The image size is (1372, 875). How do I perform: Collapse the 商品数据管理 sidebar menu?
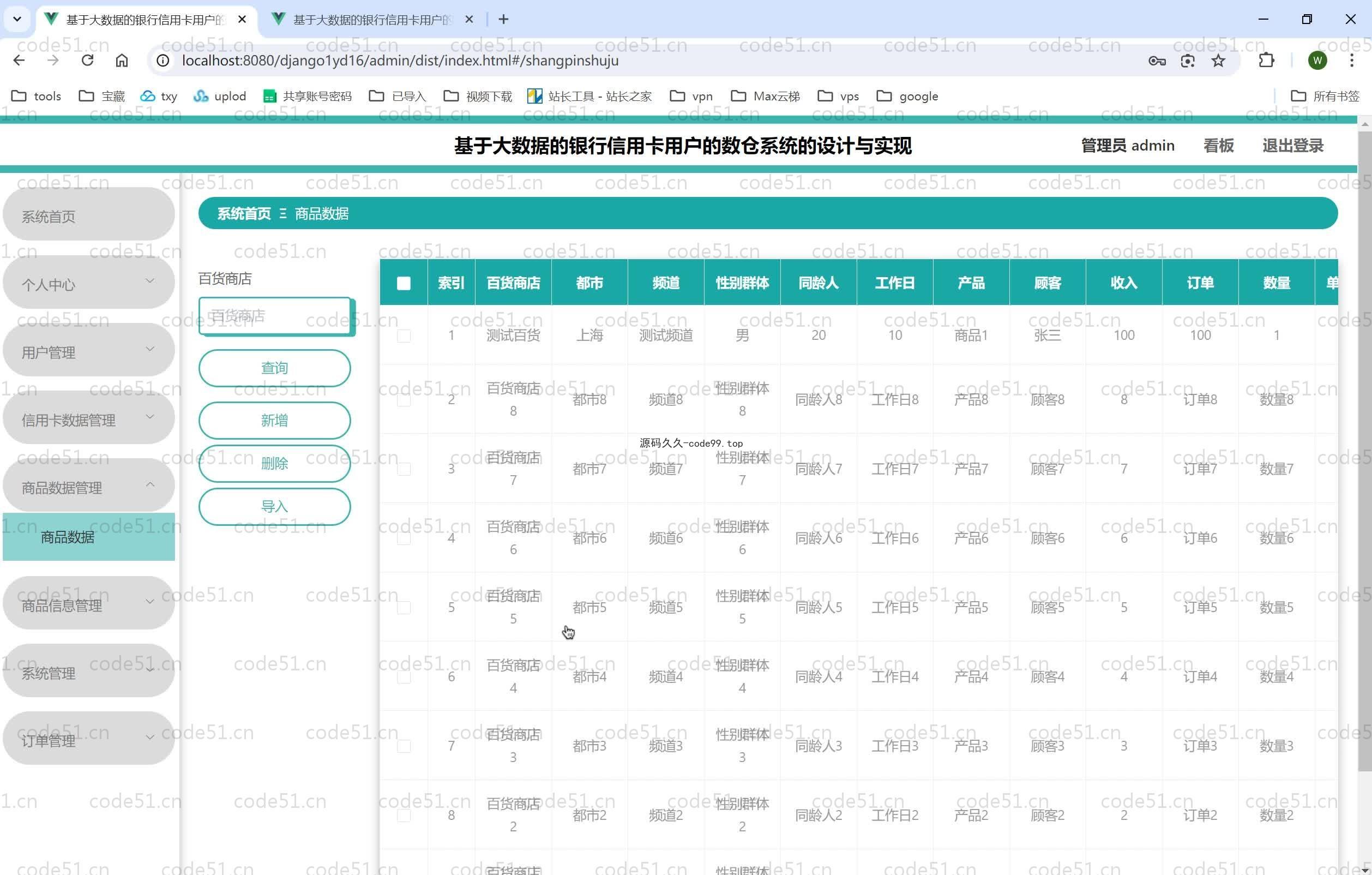point(89,486)
